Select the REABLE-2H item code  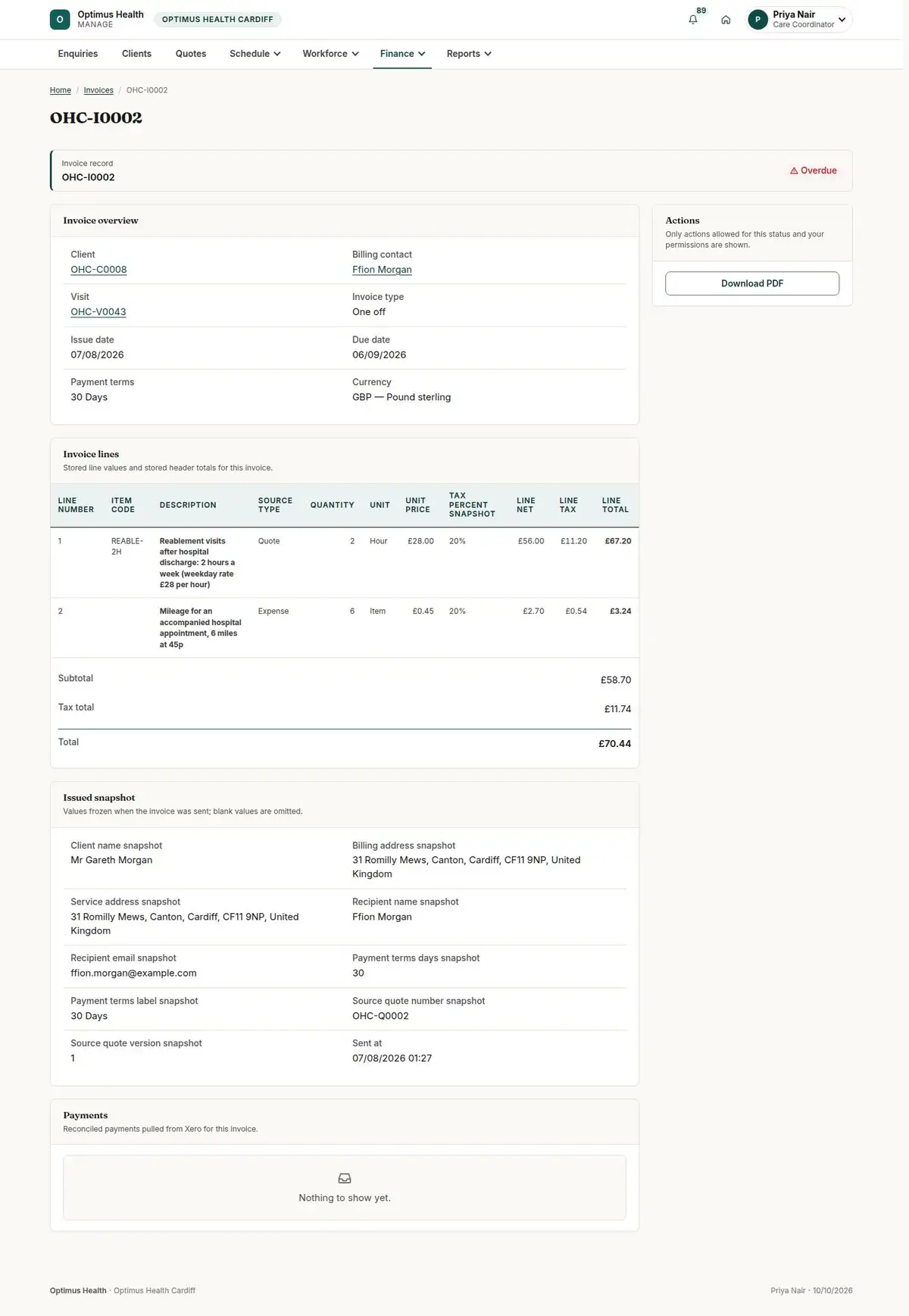coord(127,546)
